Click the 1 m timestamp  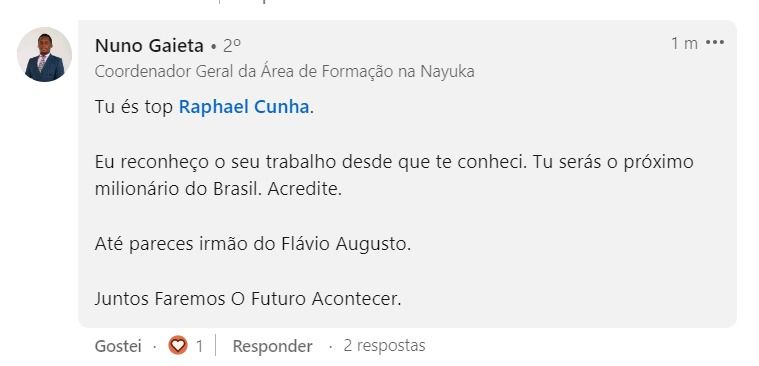pos(684,44)
